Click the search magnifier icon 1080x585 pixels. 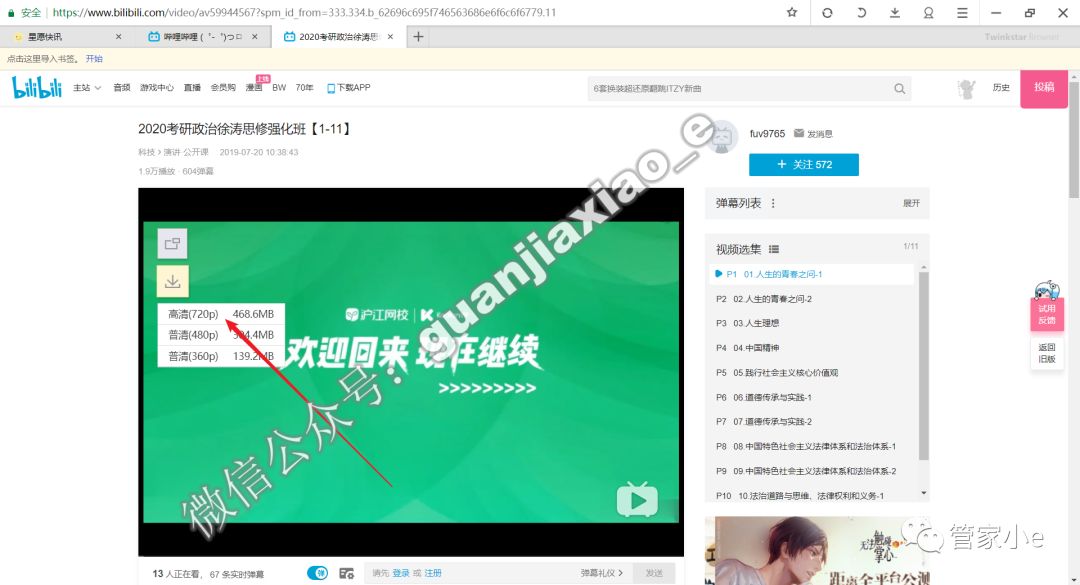pyautogui.click(x=899, y=88)
